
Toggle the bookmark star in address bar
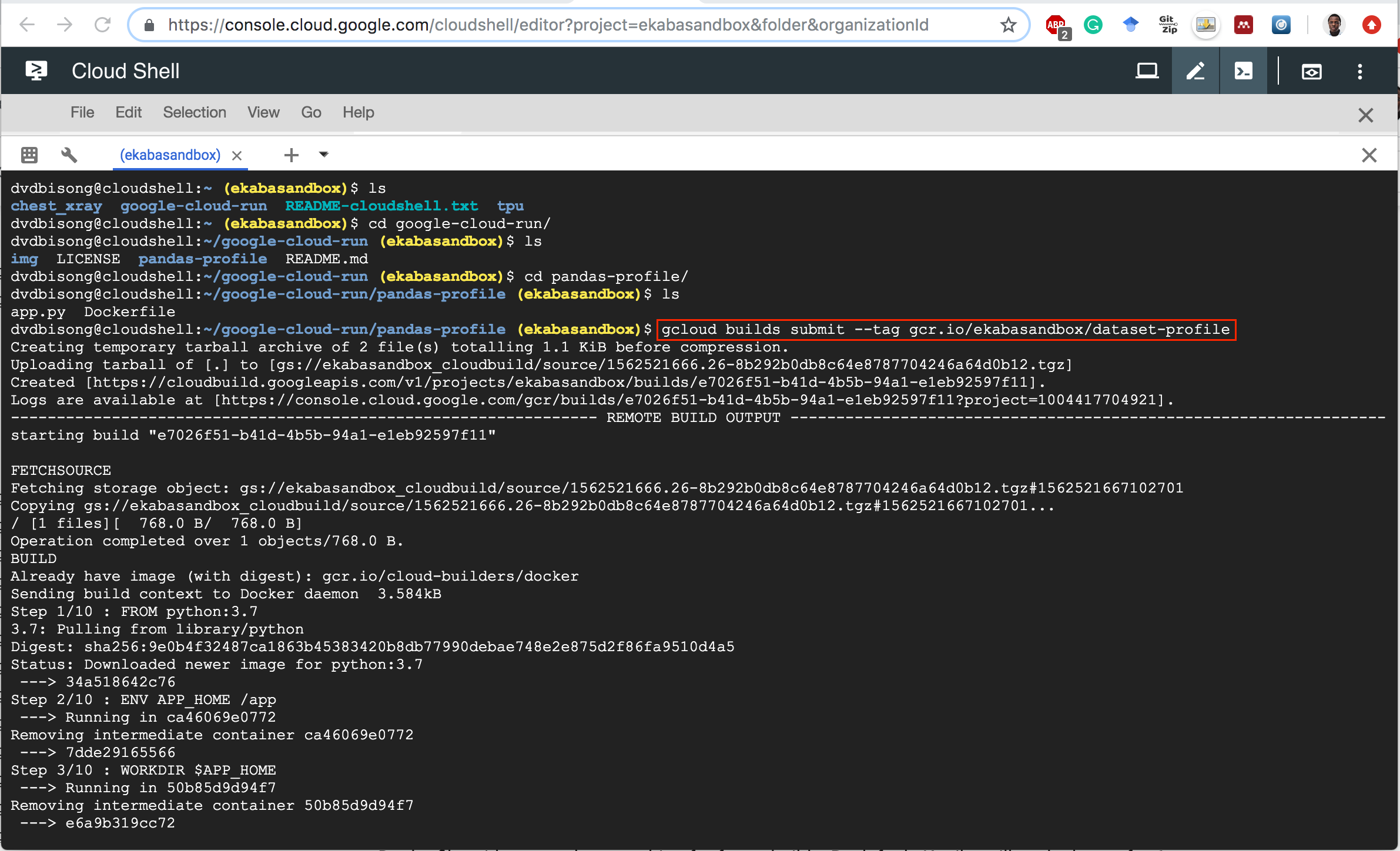(x=1008, y=25)
